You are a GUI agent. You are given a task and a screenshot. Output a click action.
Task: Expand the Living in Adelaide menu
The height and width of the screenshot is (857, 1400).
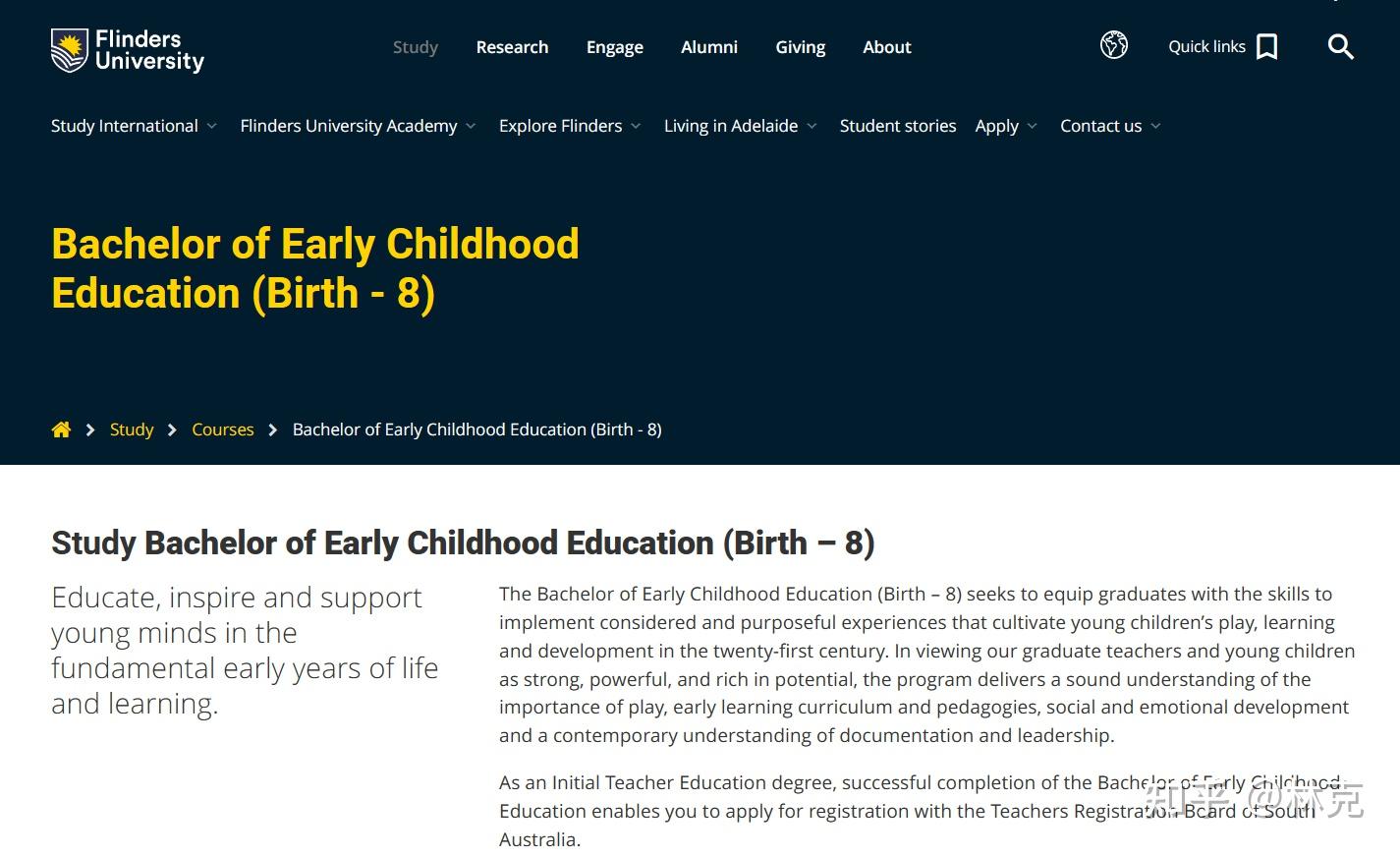coord(740,126)
